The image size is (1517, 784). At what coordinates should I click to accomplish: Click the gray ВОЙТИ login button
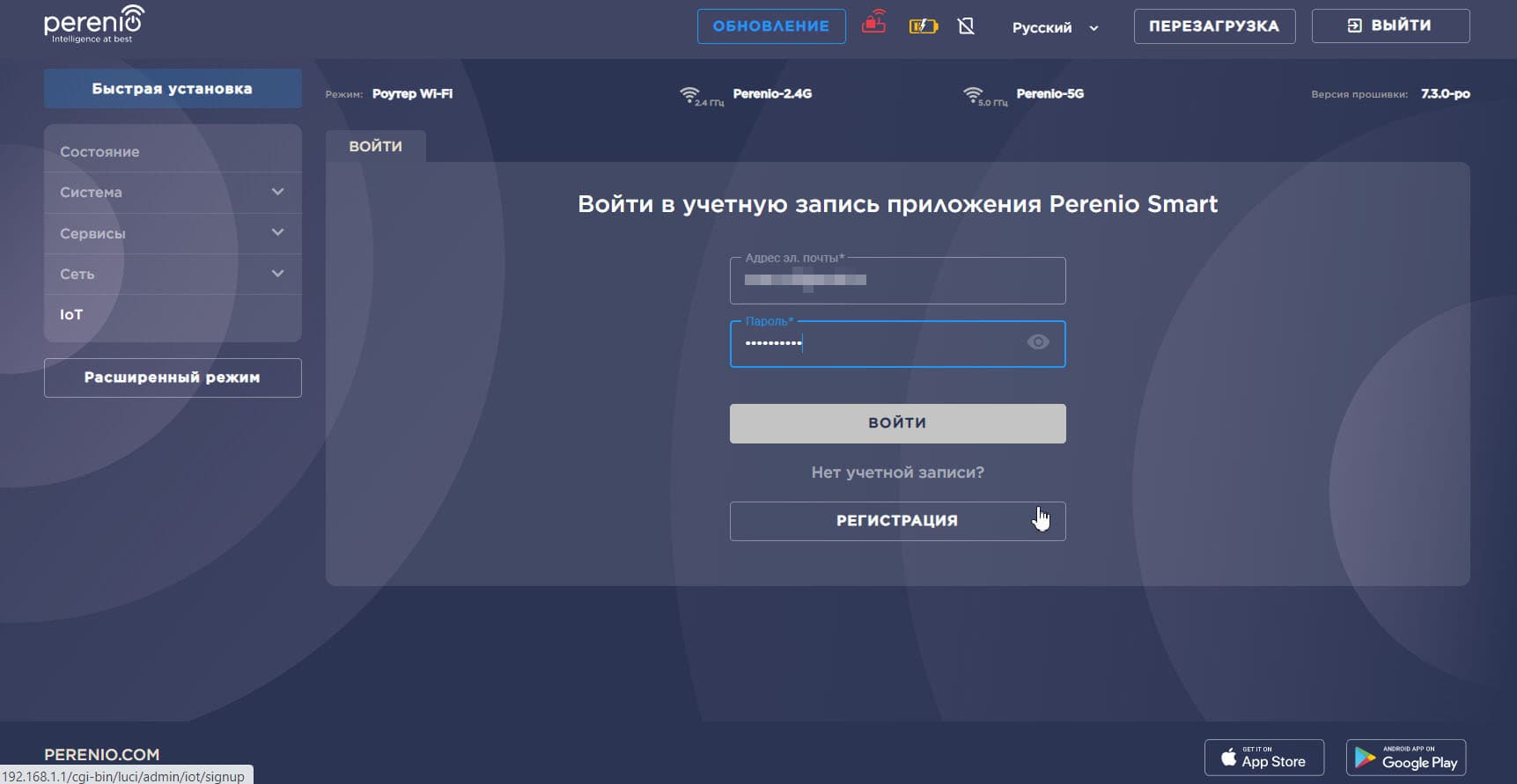tap(897, 423)
